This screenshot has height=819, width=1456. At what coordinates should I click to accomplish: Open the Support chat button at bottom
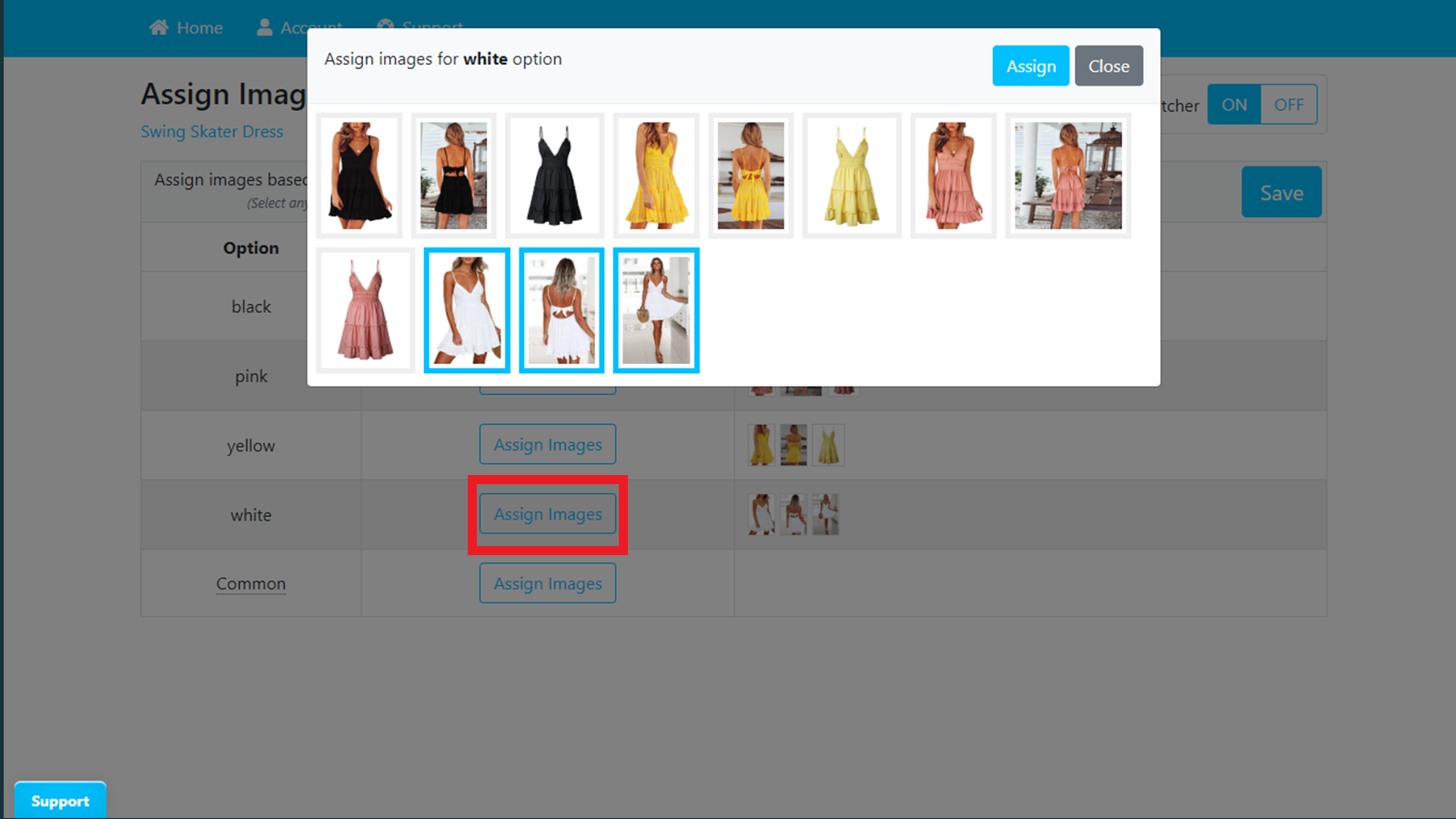(60, 801)
